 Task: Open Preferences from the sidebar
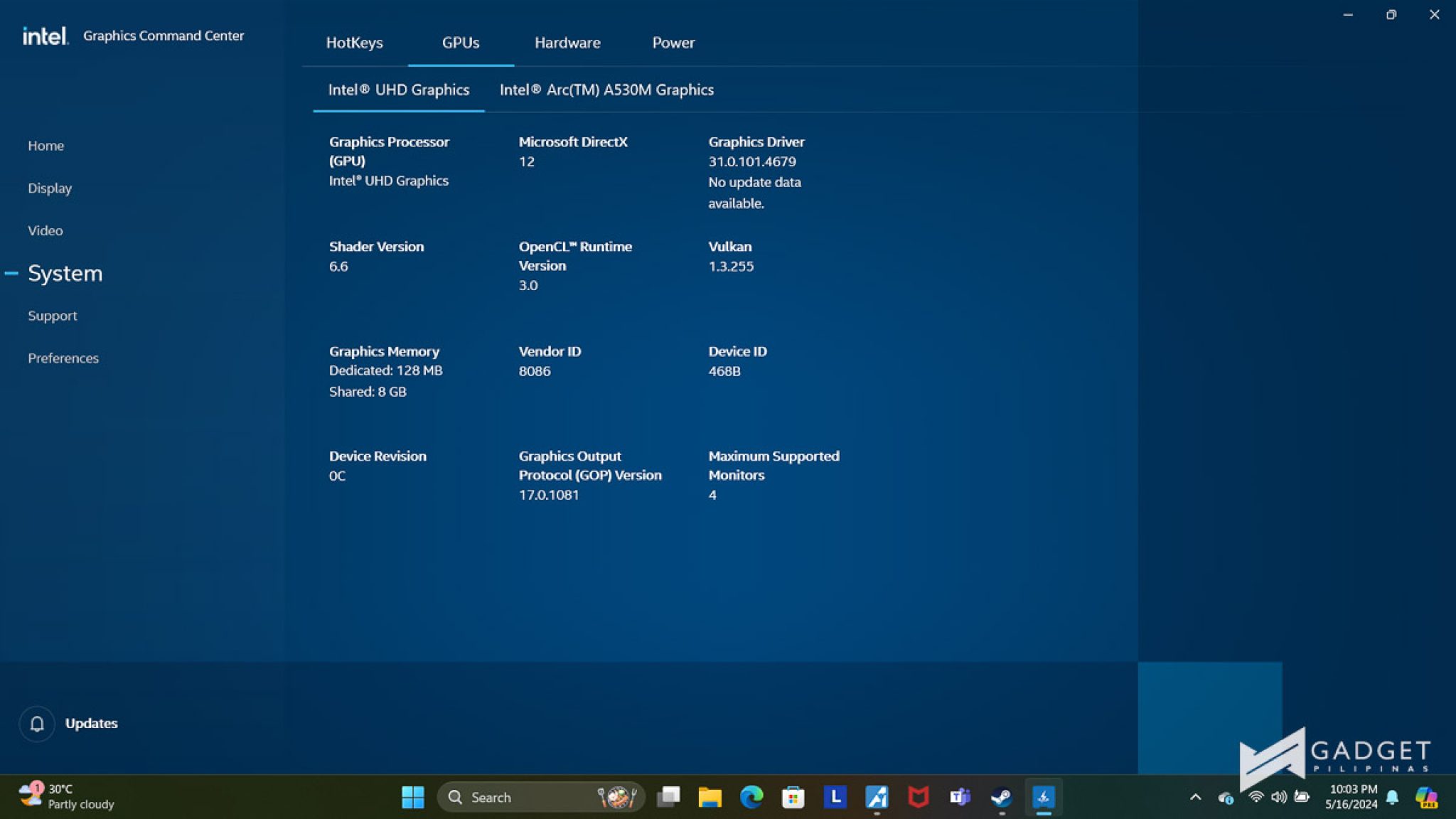pos(63,358)
